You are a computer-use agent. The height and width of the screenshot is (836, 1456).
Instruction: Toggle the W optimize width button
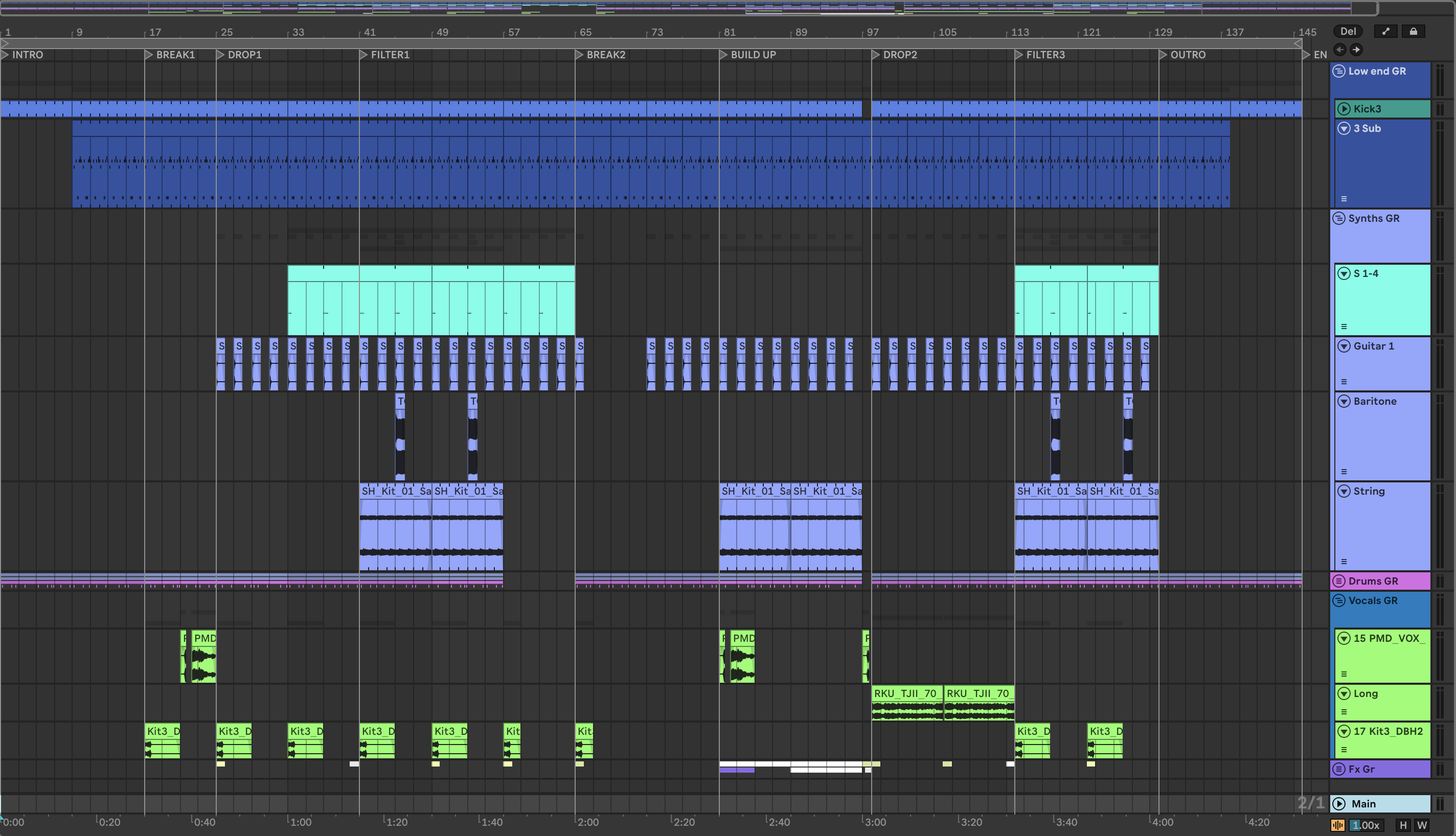[x=1422, y=825]
